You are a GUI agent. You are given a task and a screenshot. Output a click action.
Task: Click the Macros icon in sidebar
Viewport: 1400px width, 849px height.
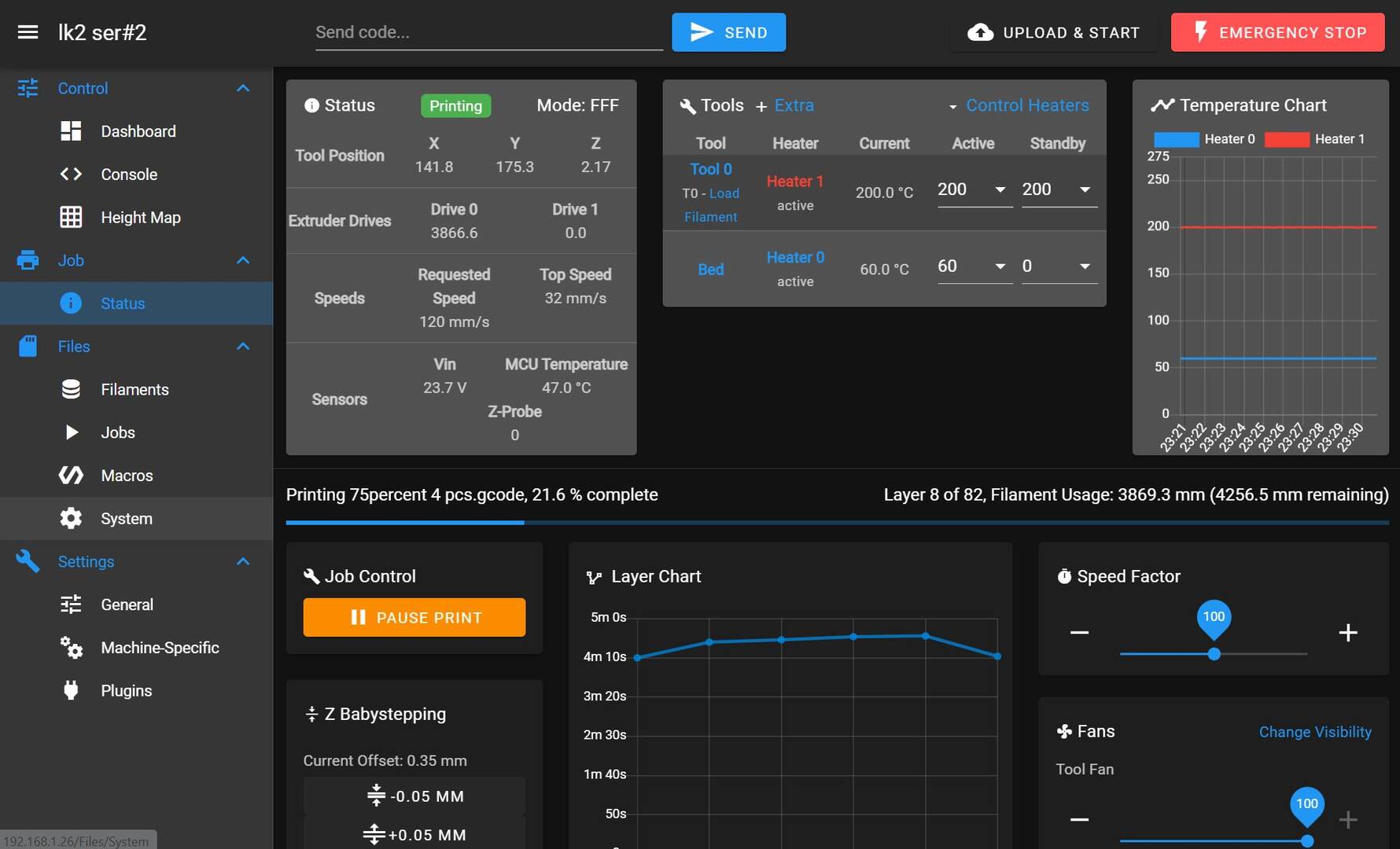71,476
